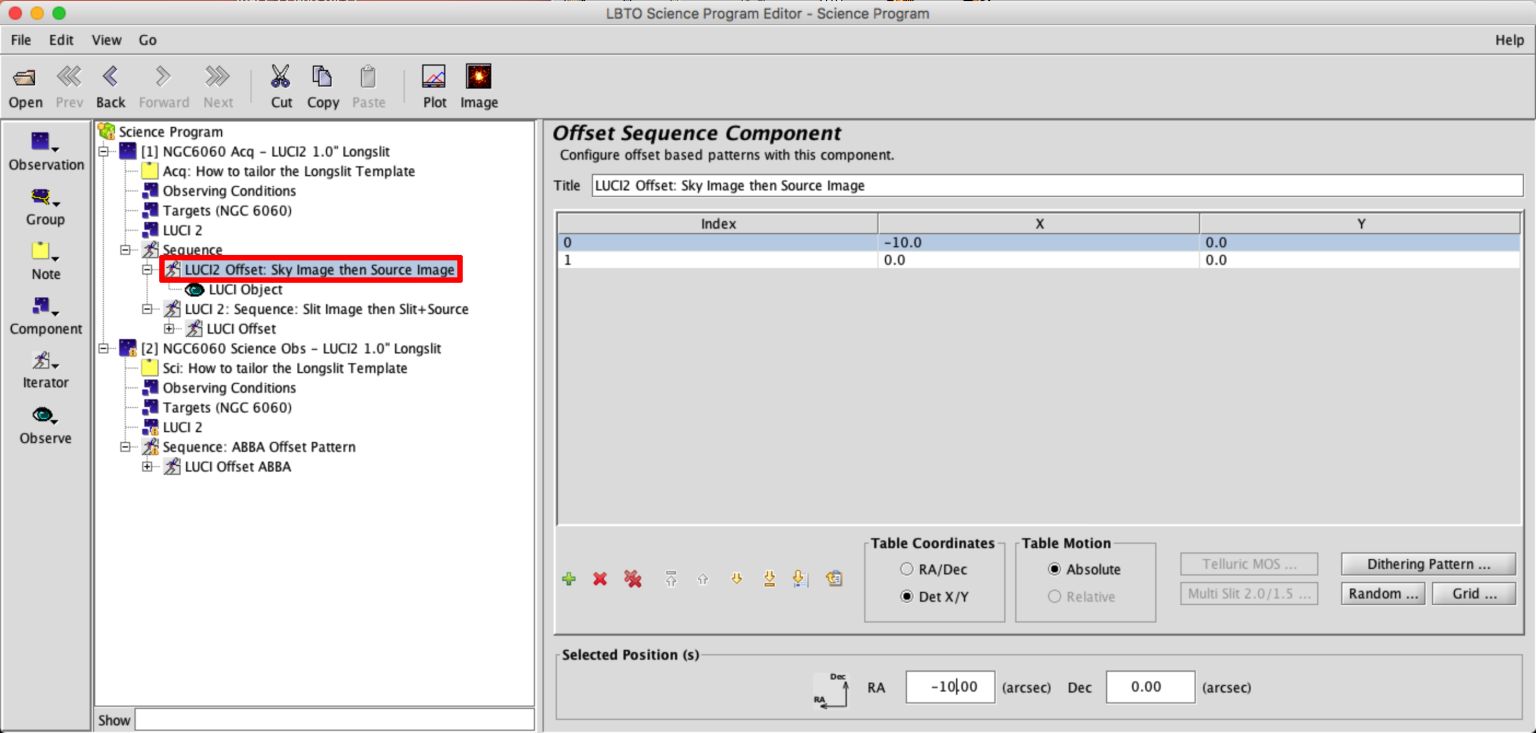Open the Help menu
This screenshot has width=1536, height=733.
(1510, 40)
